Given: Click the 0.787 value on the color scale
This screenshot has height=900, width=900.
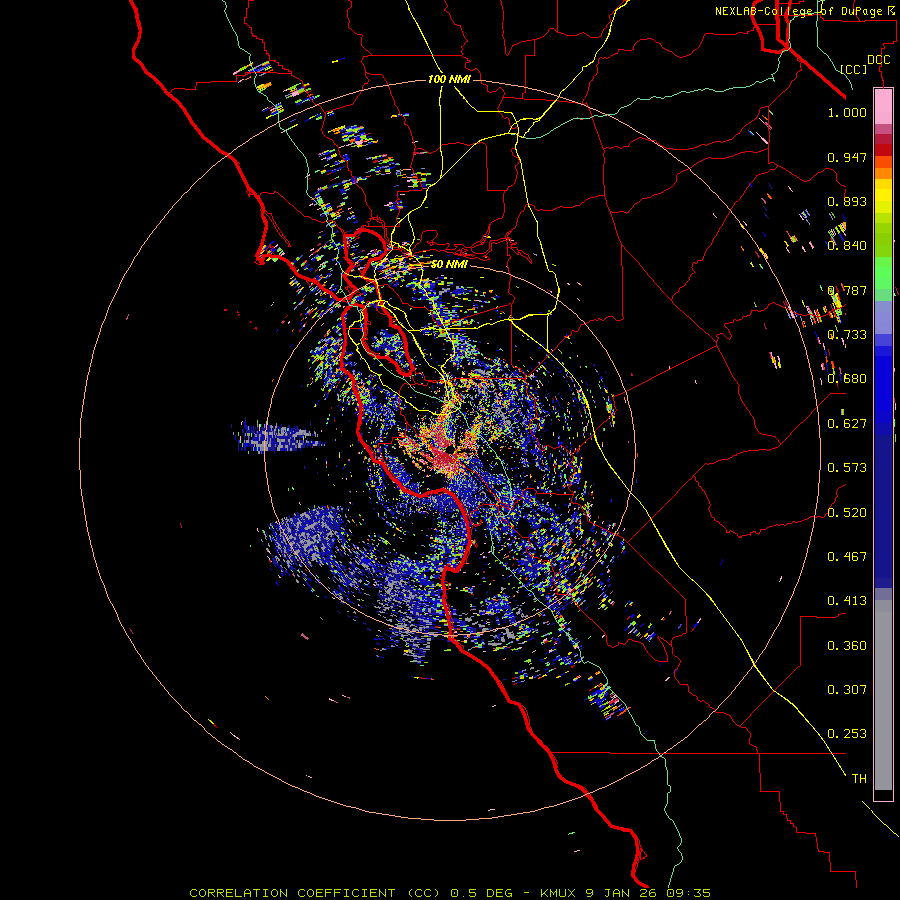Looking at the screenshot, I should 847,290.
